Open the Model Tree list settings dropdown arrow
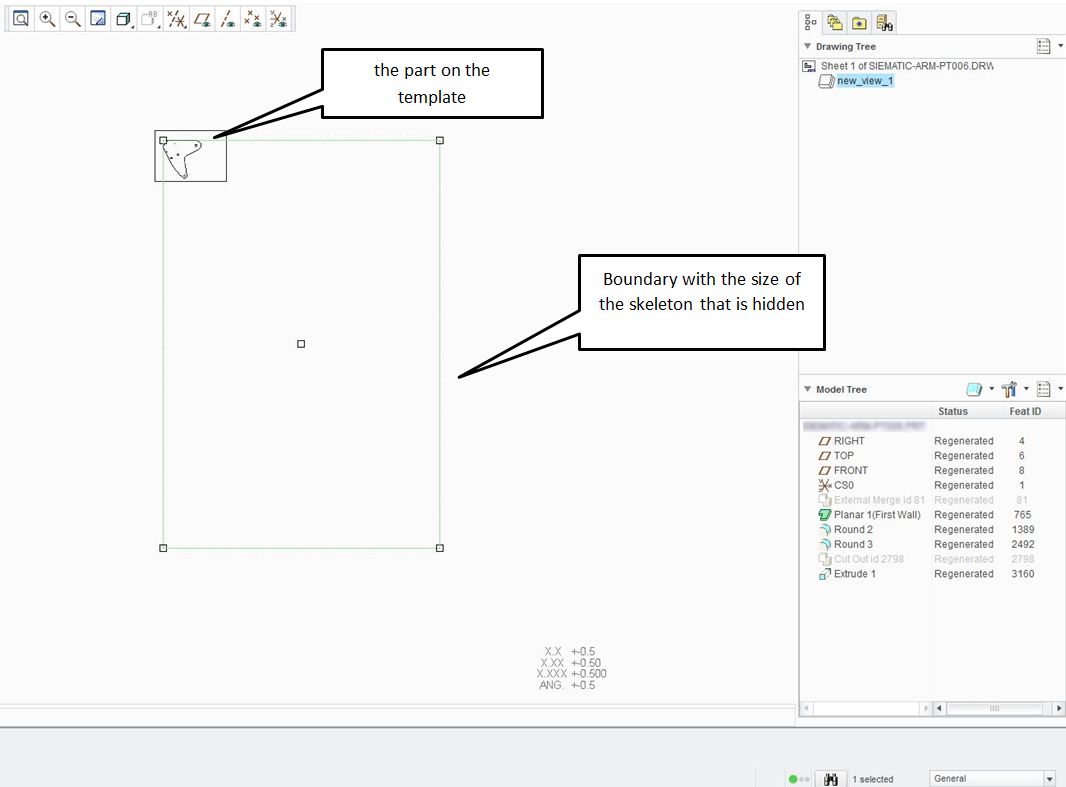Screen dimensions: 1066x787 click(1061, 389)
